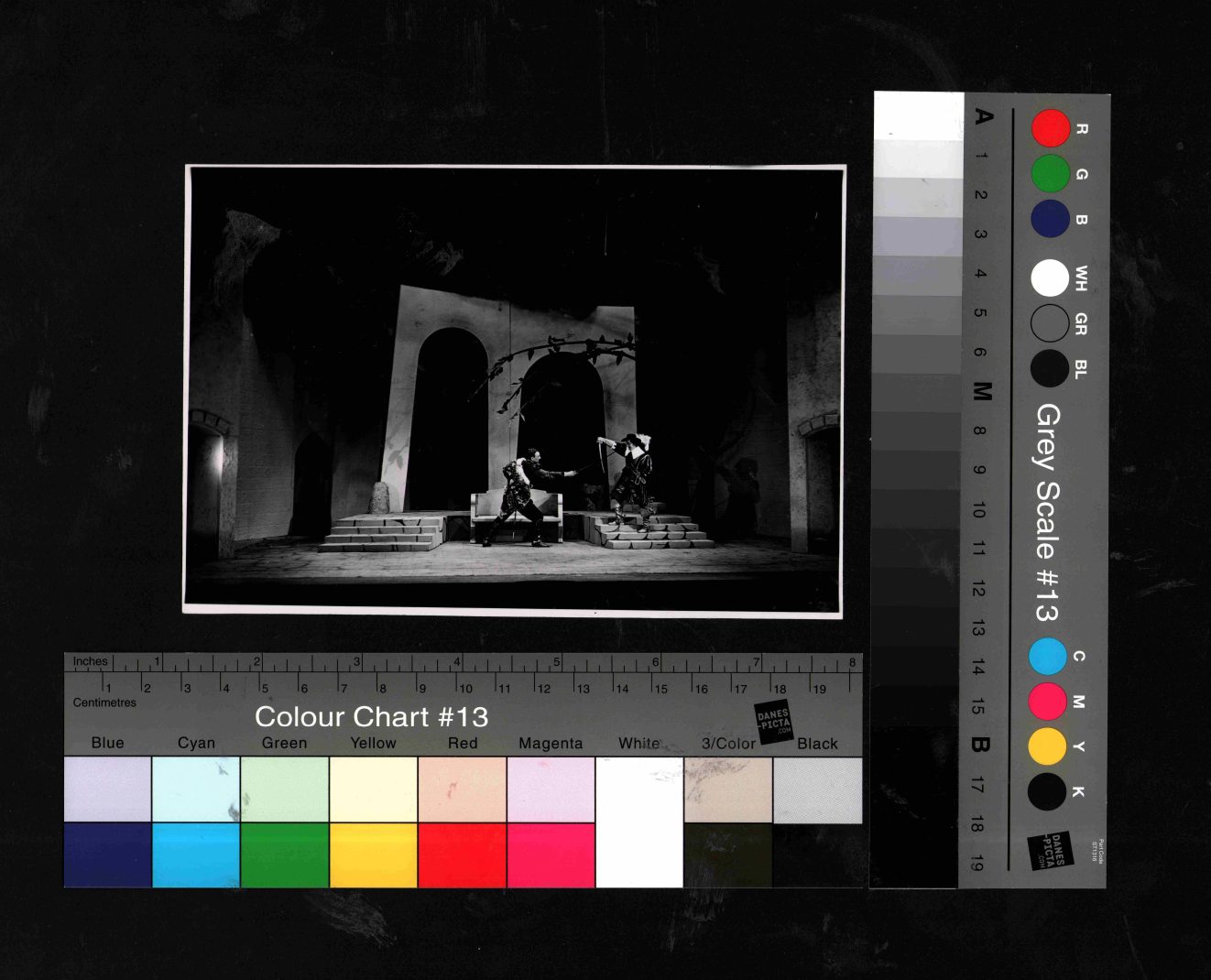Click the black circle labeled K
Viewport: 1211px width, 980px height.
tap(1047, 791)
